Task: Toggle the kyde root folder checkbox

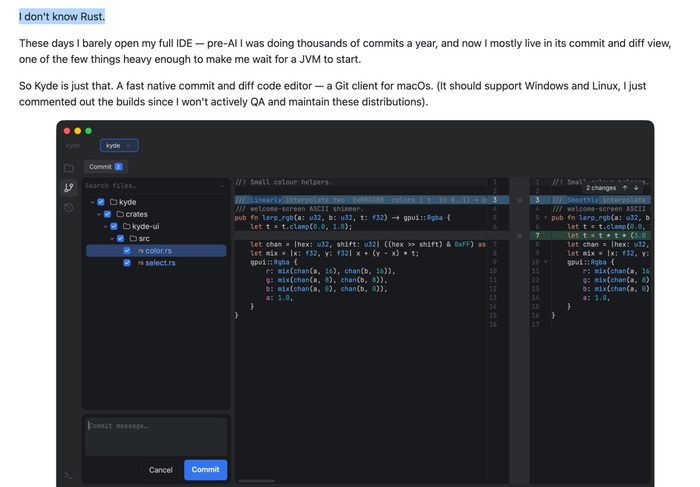Action: pos(101,202)
